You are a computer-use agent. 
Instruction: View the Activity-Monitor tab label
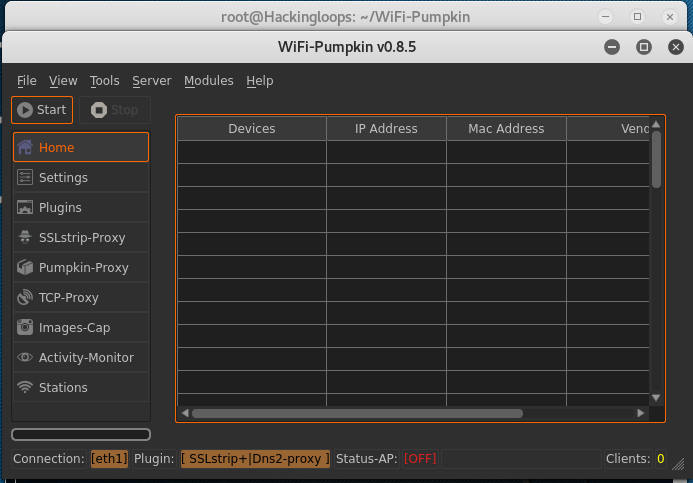pyautogui.click(x=86, y=357)
